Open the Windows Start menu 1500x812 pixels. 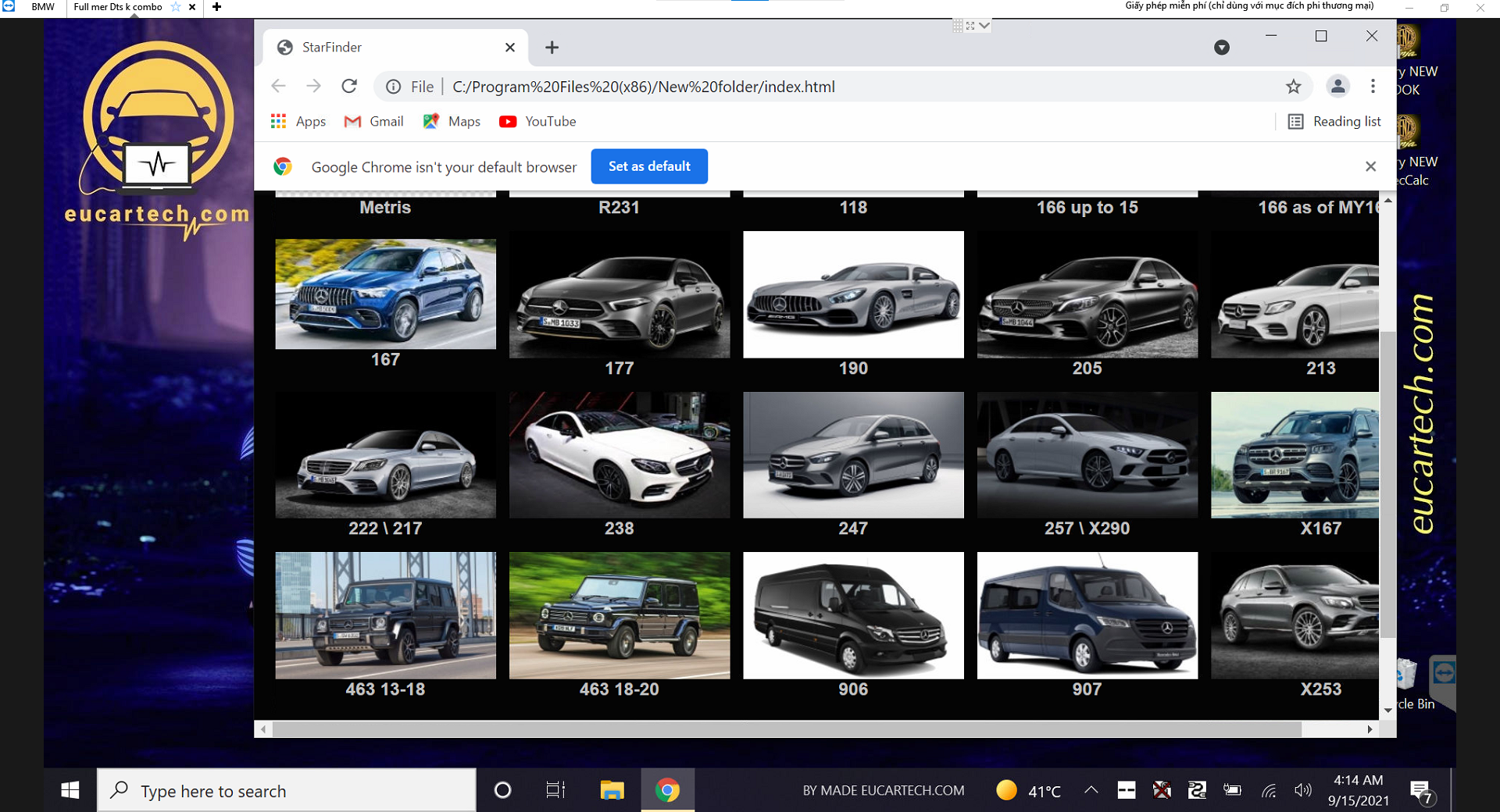70,790
